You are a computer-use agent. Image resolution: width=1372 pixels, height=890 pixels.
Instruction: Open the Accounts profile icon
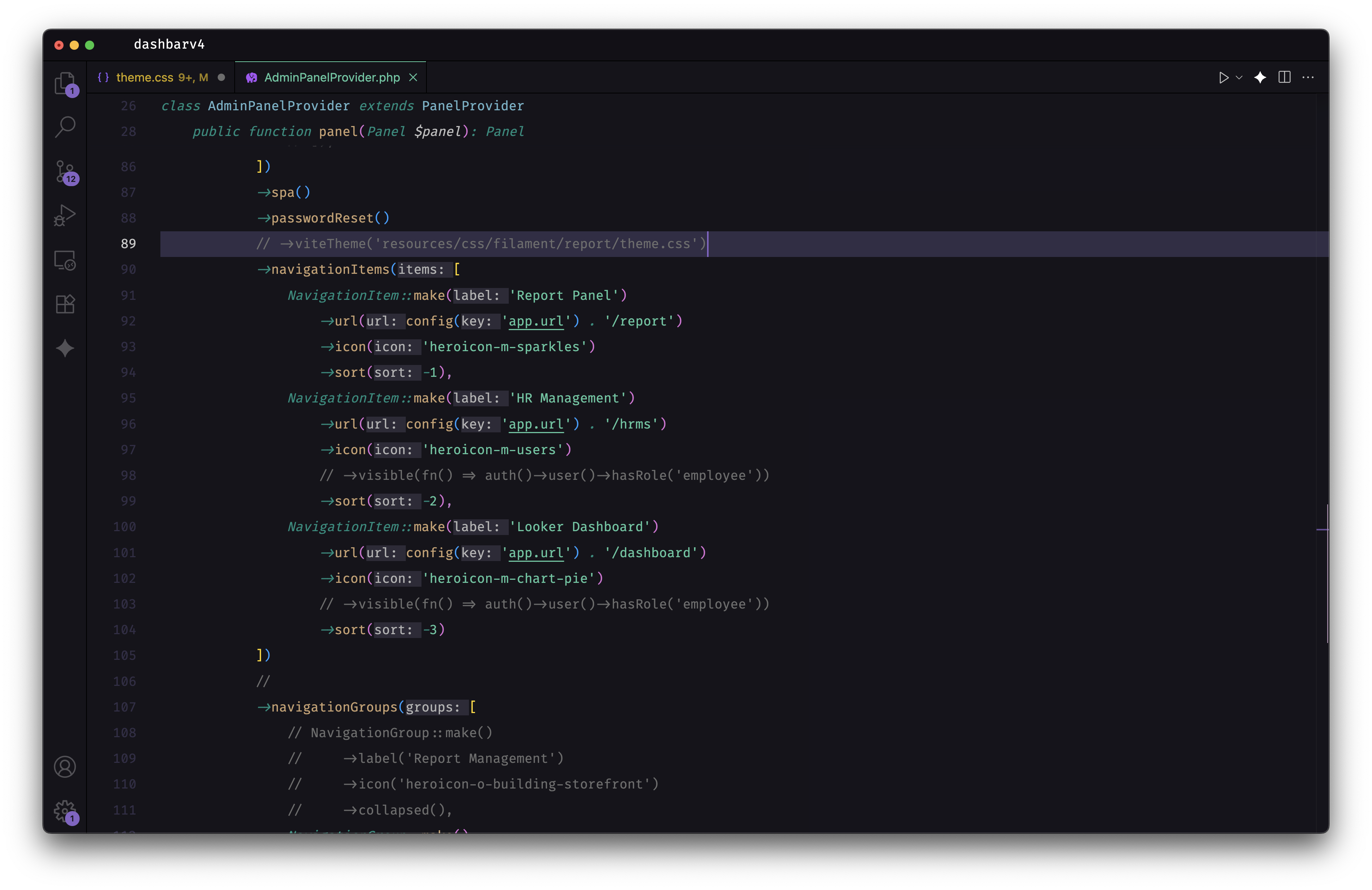(x=65, y=767)
